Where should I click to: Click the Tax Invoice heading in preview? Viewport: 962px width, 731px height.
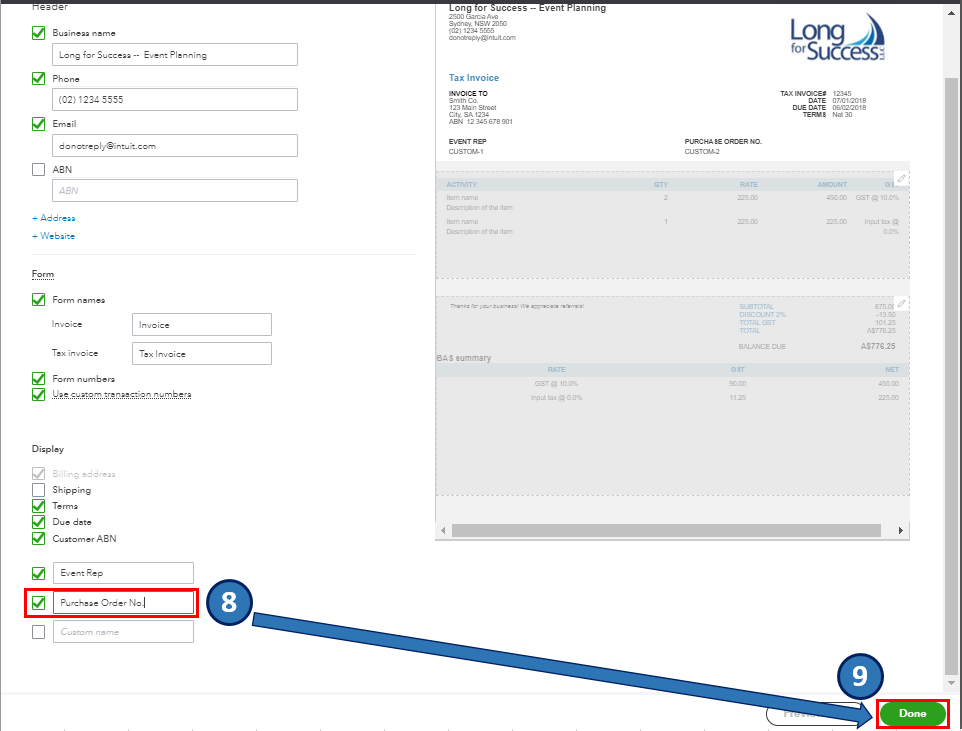[474, 78]
